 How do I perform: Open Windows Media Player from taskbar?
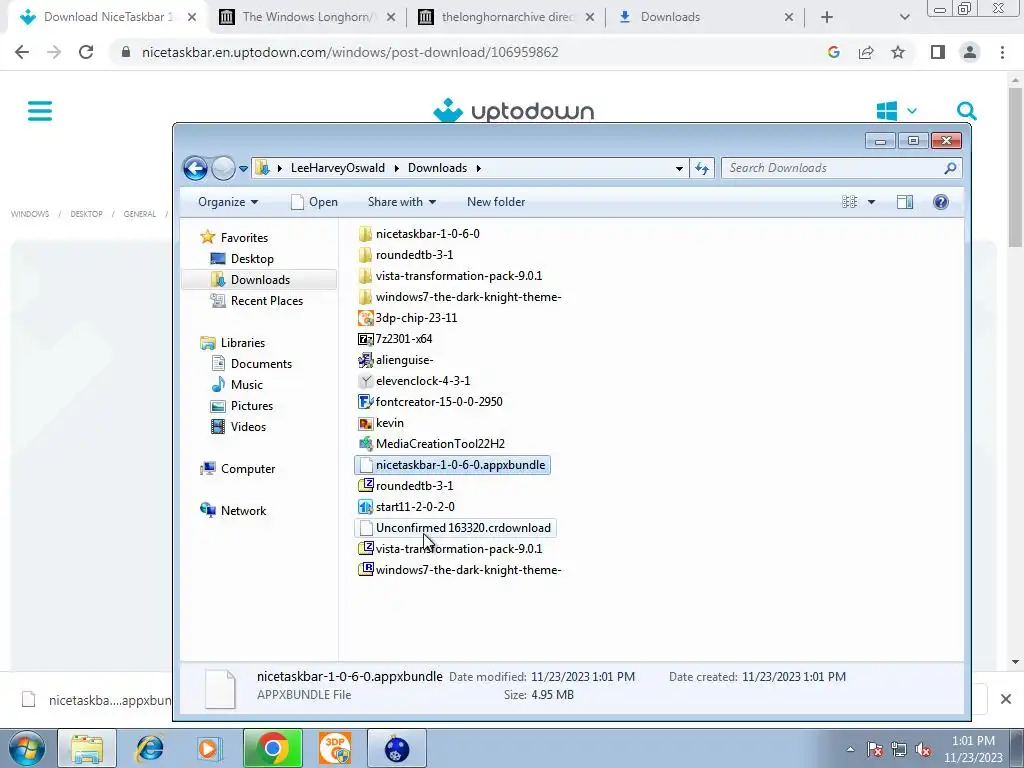pyautogui.click(x=210, y=748)
